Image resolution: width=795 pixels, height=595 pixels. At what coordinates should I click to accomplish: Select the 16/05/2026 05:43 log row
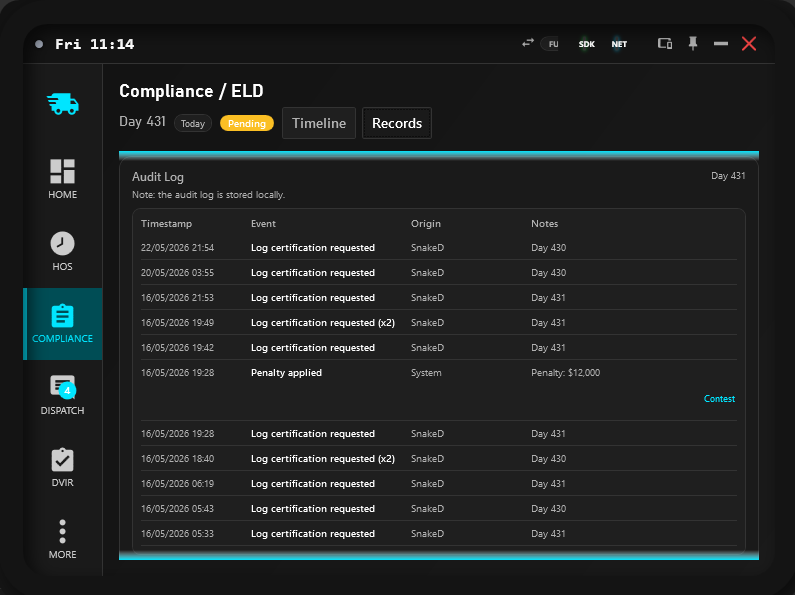click(x=439, y=508)
